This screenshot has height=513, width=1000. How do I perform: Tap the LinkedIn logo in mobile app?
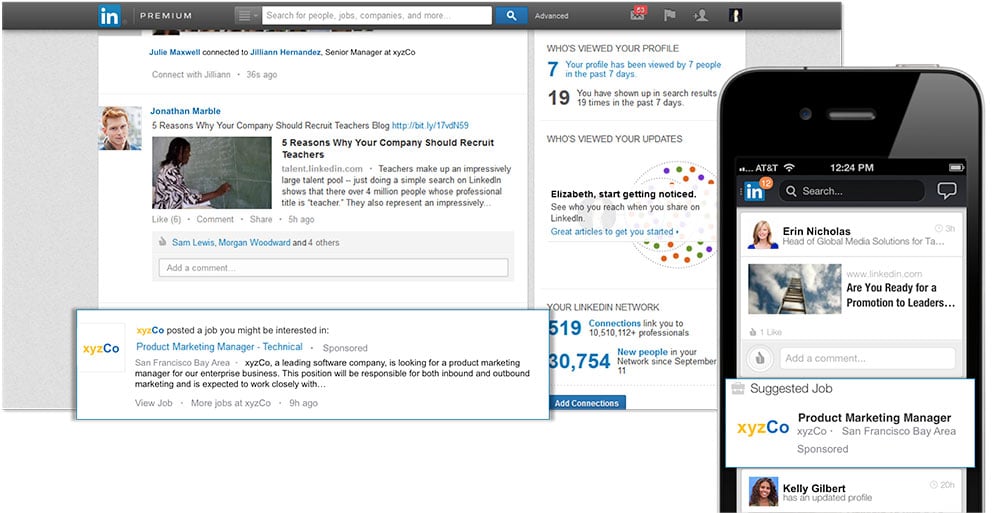754,191
